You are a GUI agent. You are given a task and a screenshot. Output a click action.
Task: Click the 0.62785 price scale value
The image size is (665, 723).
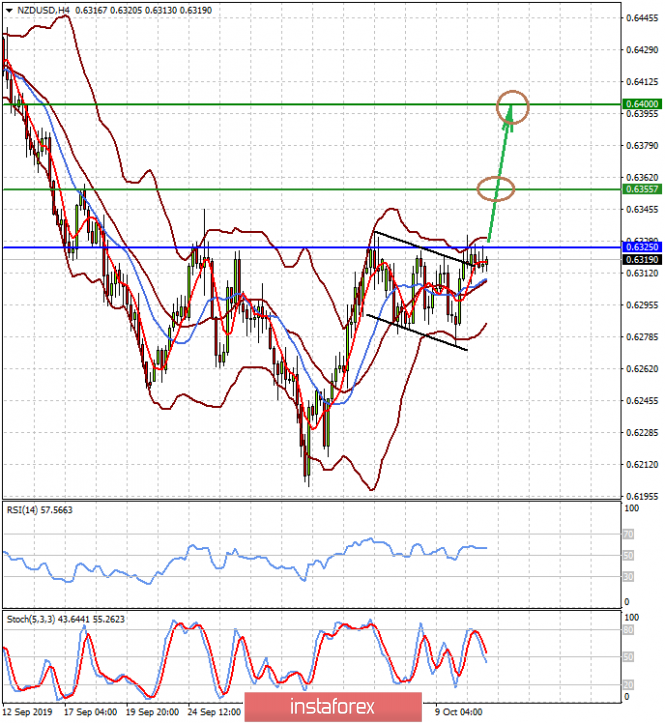(x=642, y=337)
